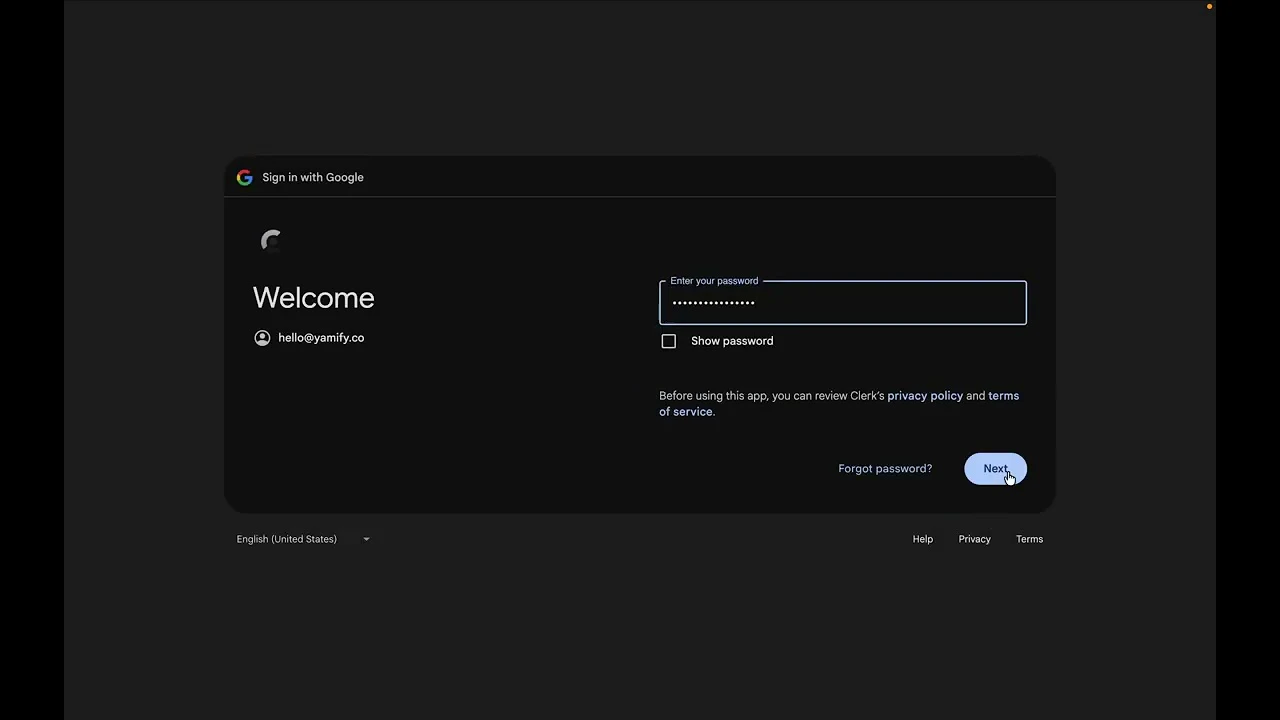1280x720 pixels.
Task: Click the Google logo icon
Action: pyautogui.click(x=244, y=177)
